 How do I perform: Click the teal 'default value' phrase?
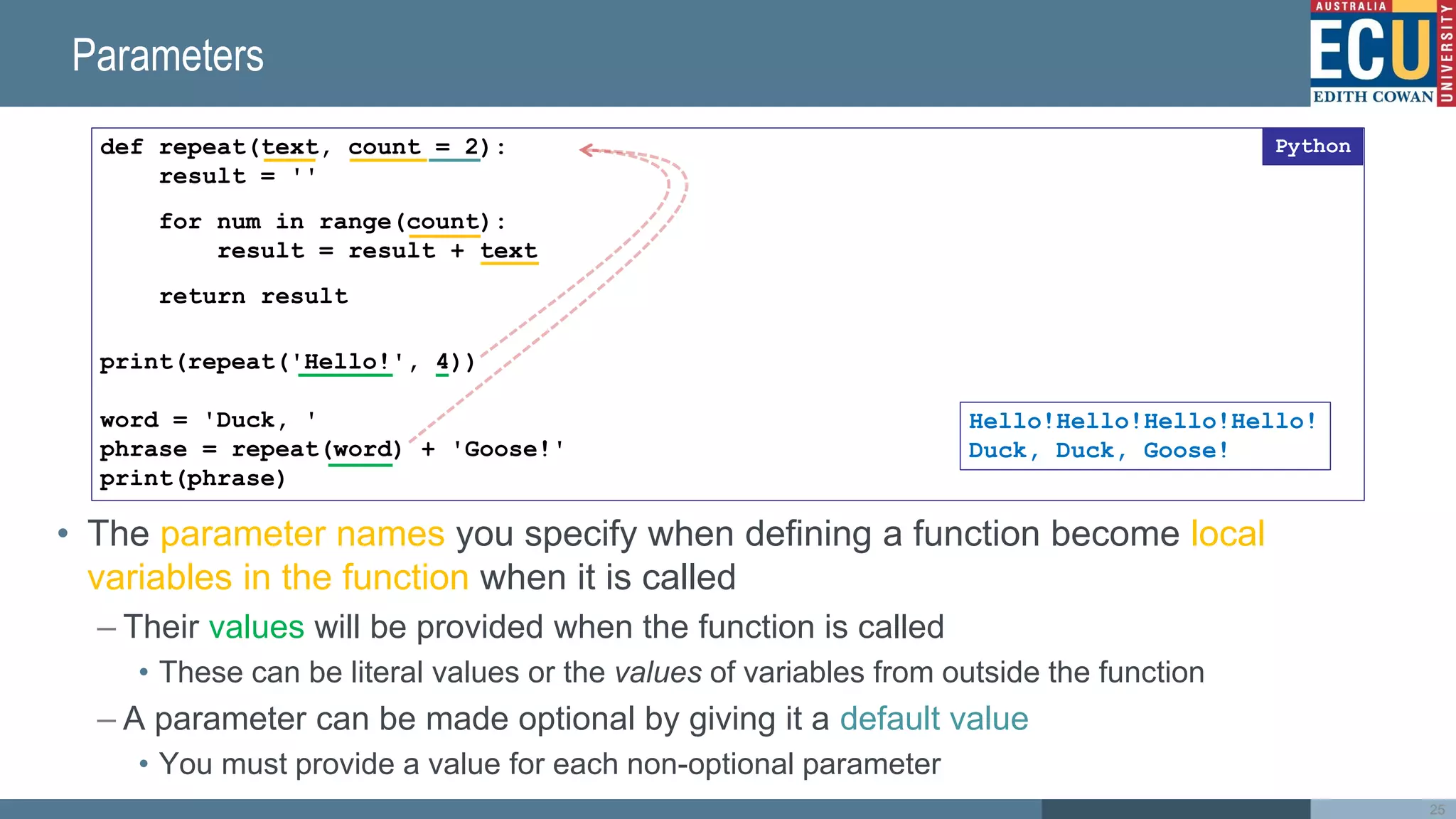coord(933,719)
